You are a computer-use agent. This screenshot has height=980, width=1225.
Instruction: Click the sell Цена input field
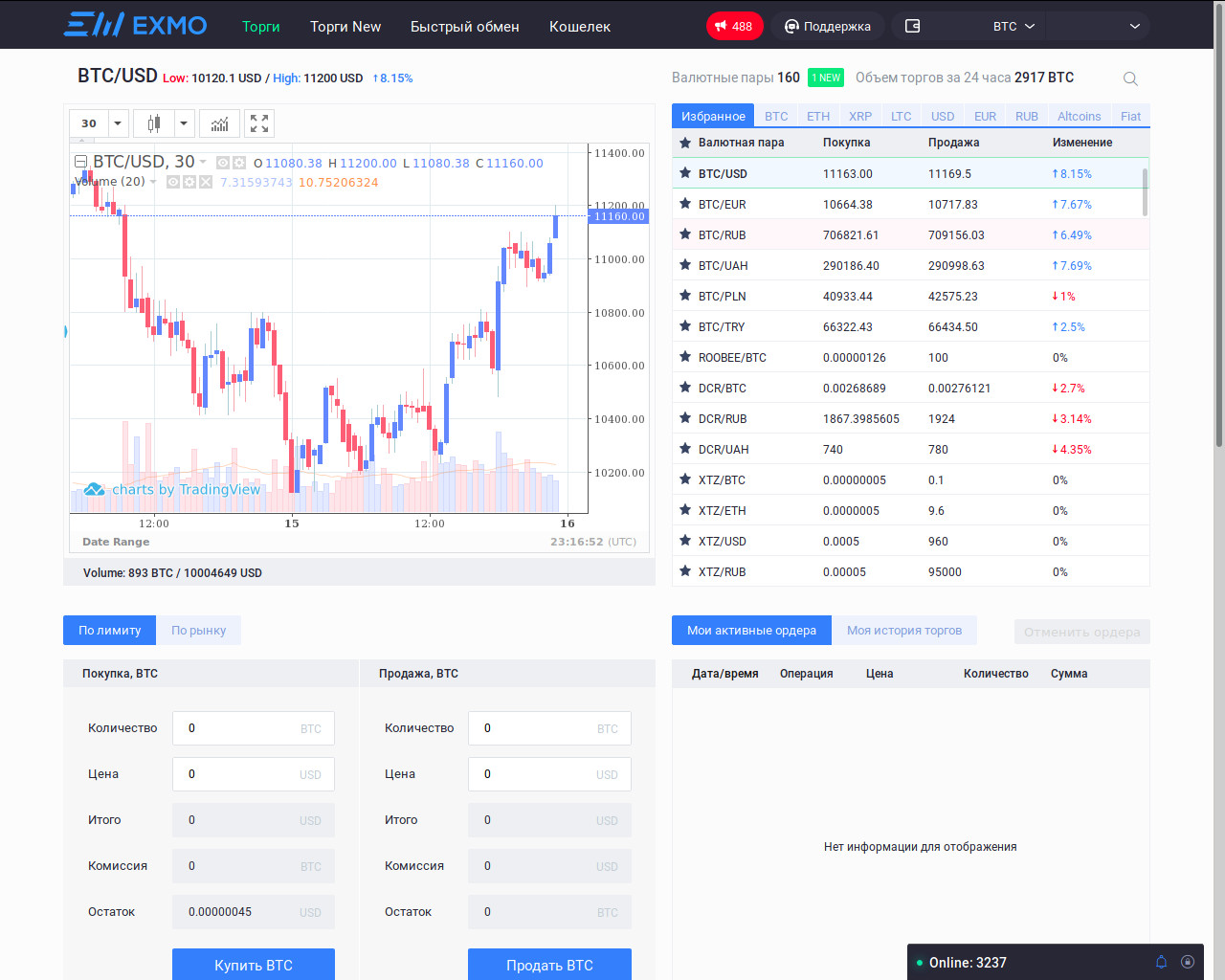[x=549, y=774]
